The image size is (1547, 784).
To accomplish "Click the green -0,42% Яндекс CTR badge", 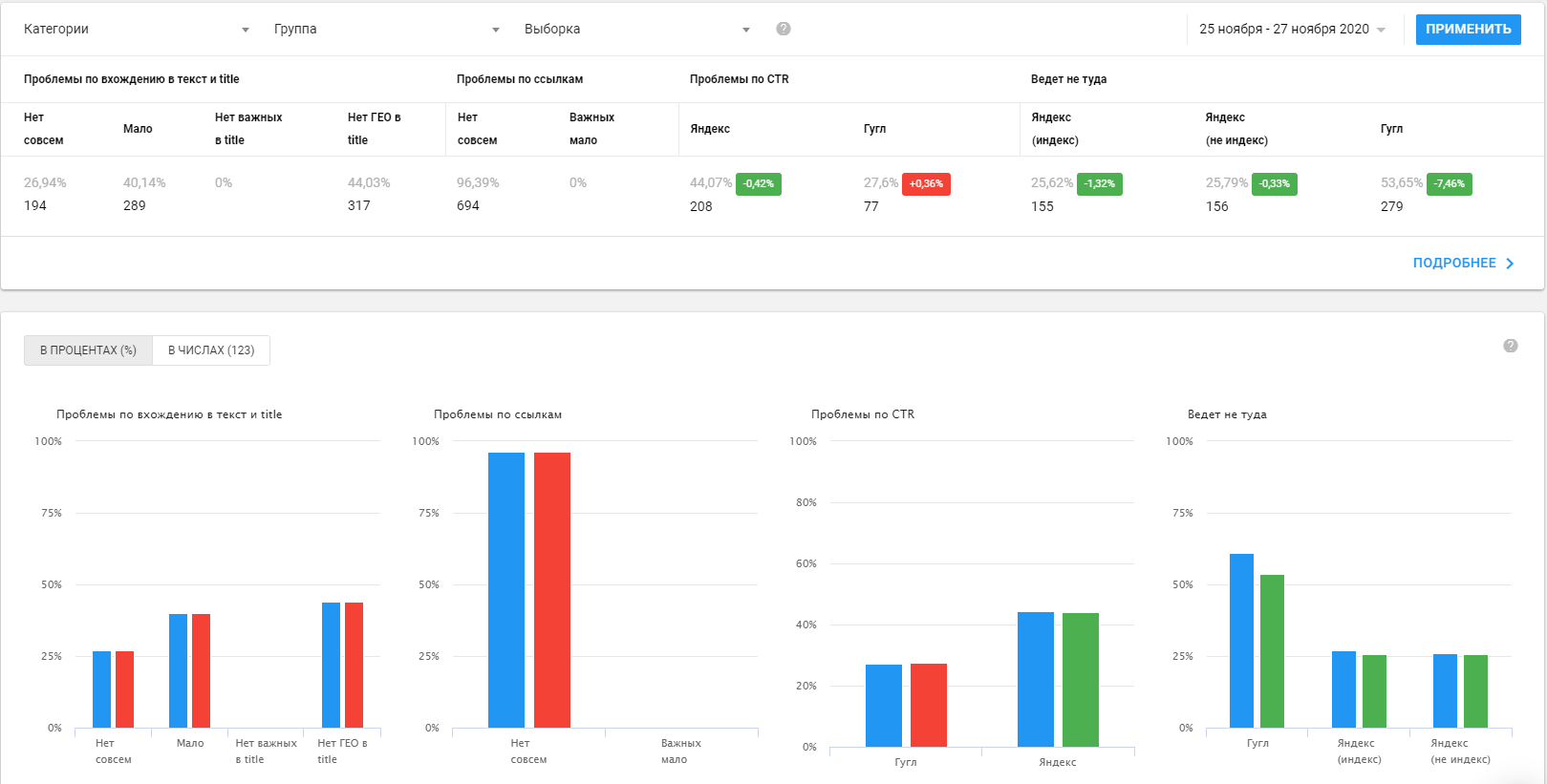I will click(758, 184).
